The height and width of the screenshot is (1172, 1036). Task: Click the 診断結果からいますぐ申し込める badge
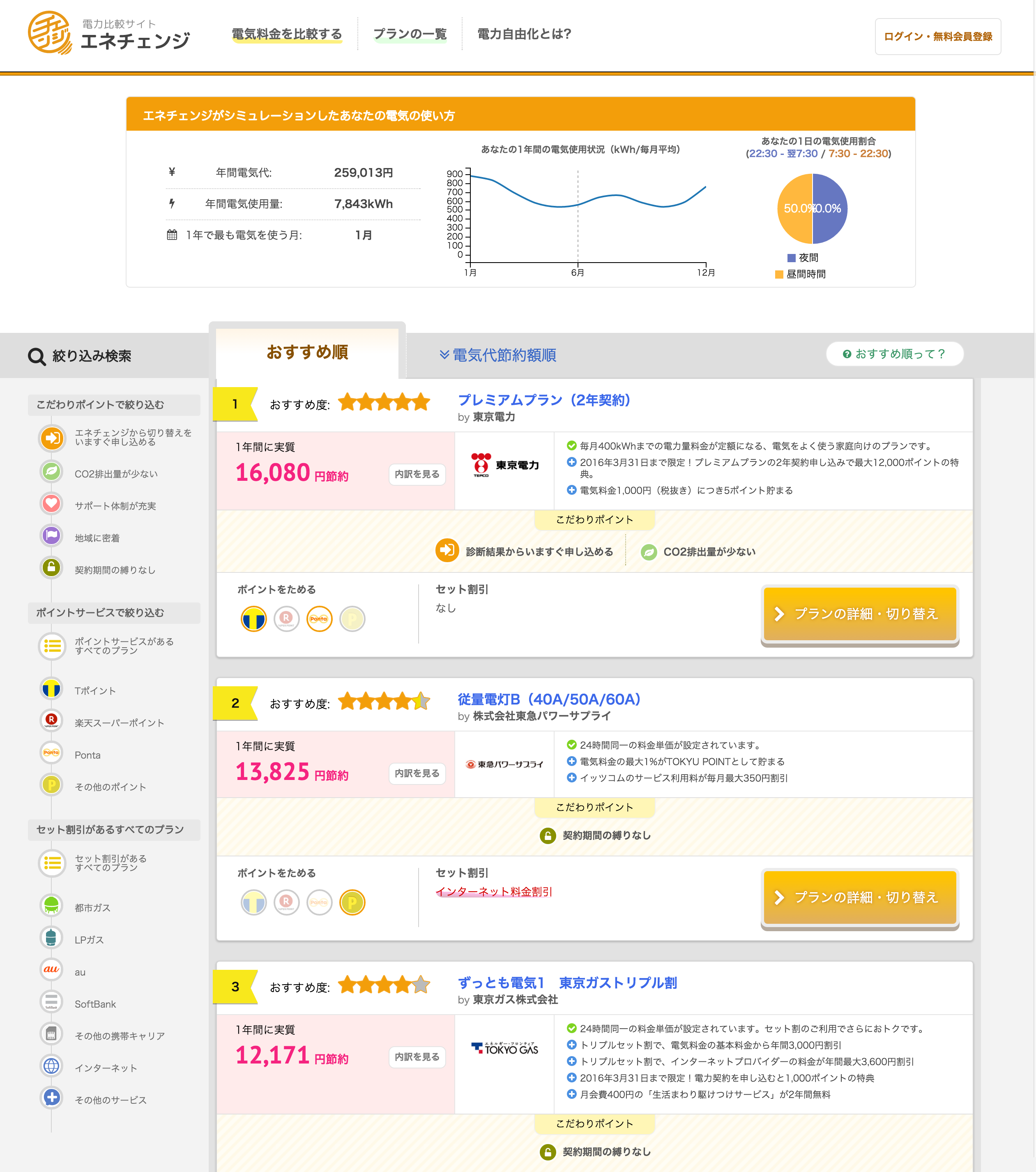click(x=525, y=551)
